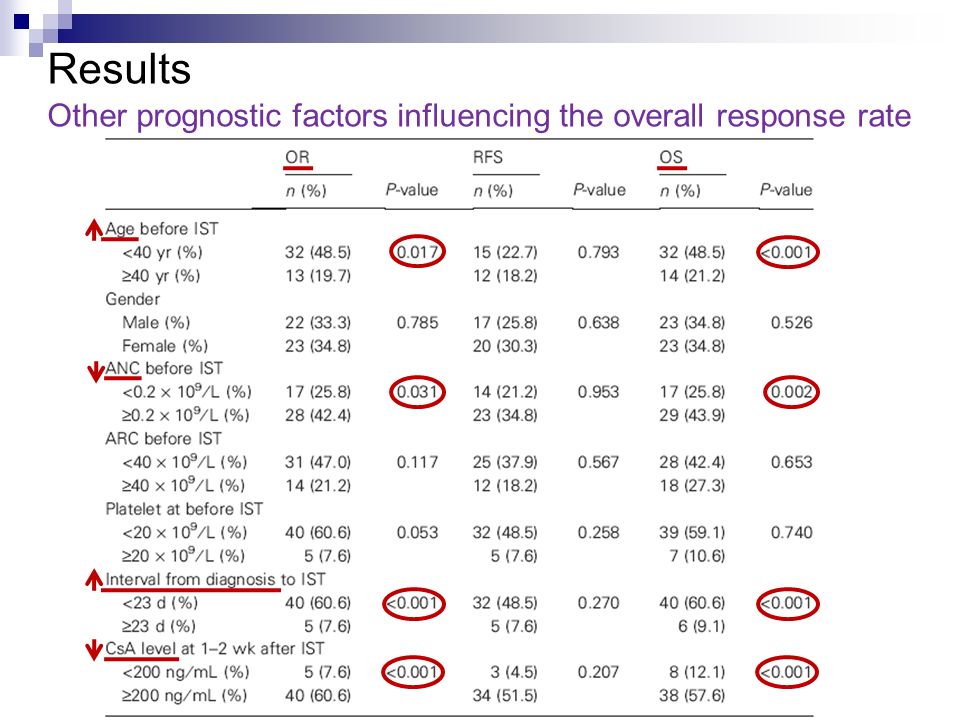Image resolution: width=960 pixels, height=720 pixels.
Task: Click the P-value '0.270' cell
Action: click(x=598, y=602)
